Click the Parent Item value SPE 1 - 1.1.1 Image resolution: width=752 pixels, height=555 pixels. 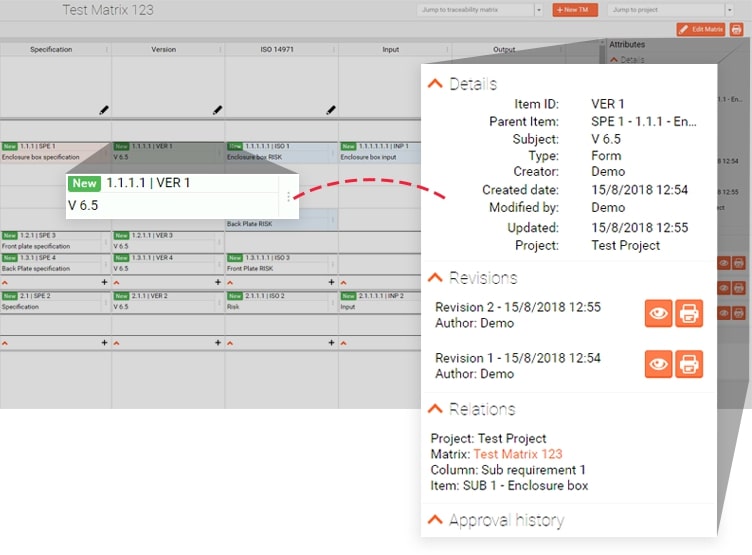tap(644, 121)
